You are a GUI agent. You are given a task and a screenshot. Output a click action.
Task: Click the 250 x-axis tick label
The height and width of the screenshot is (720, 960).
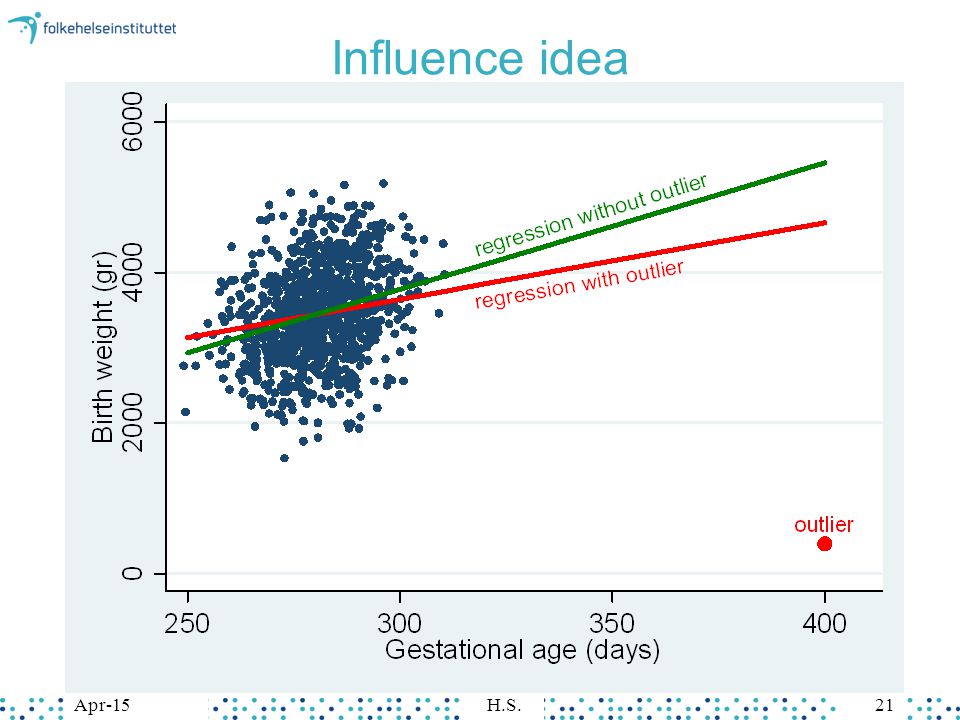pos(187,623)
